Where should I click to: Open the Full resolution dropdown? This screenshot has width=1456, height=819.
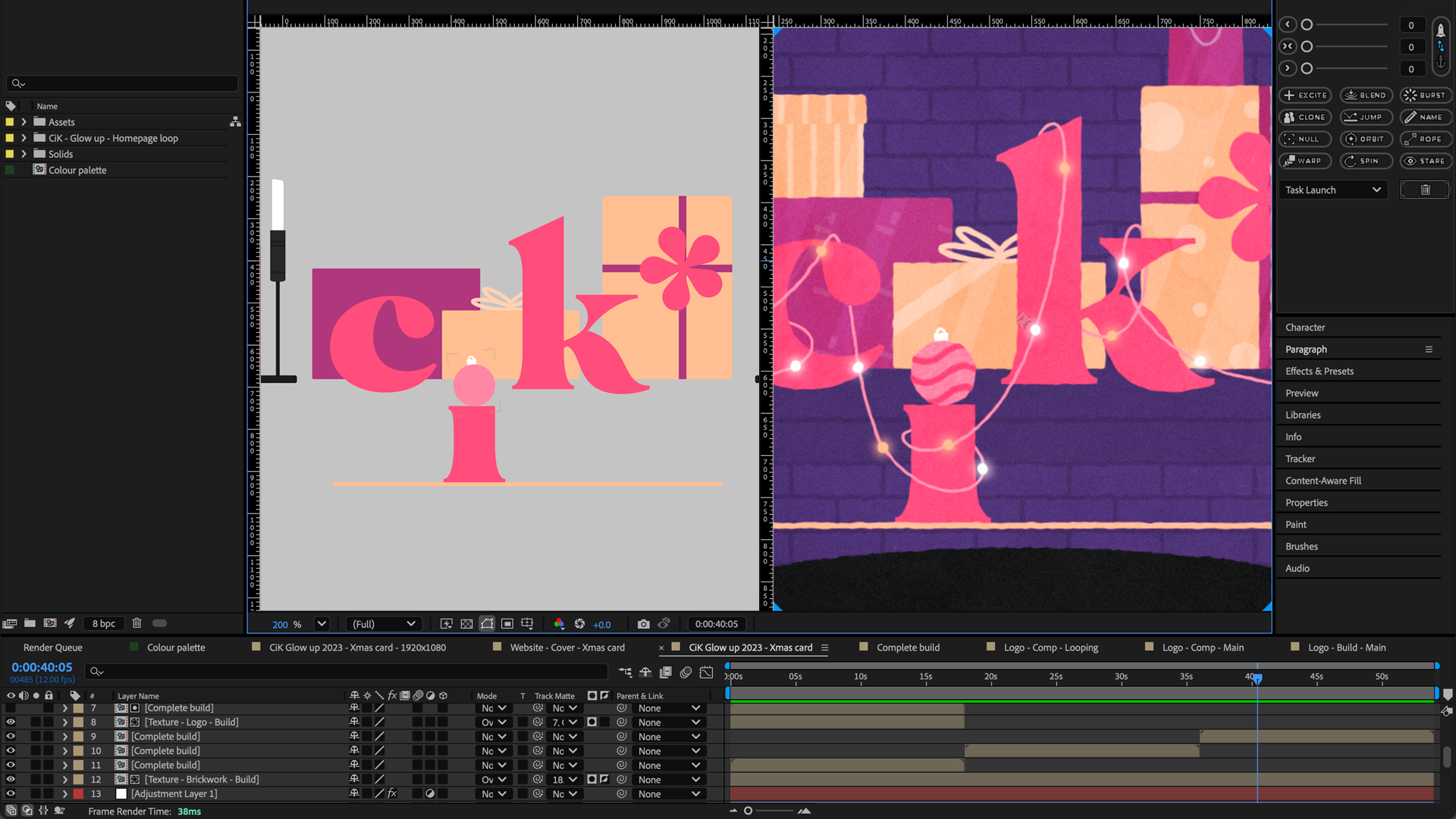click(384, 624)
